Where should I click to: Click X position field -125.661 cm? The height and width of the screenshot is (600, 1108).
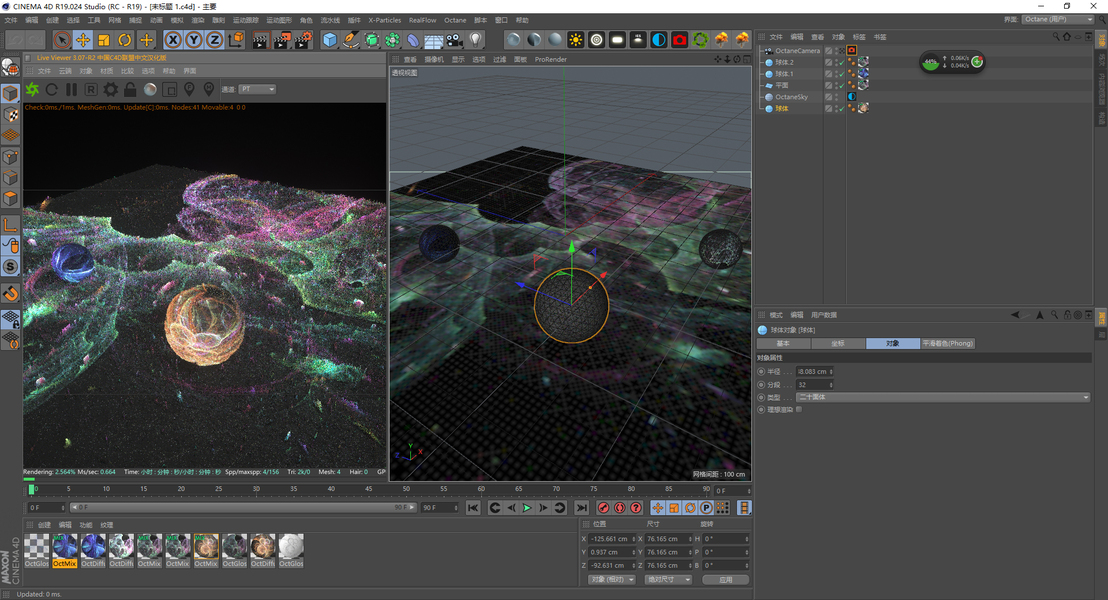click(x=612, y=539)
